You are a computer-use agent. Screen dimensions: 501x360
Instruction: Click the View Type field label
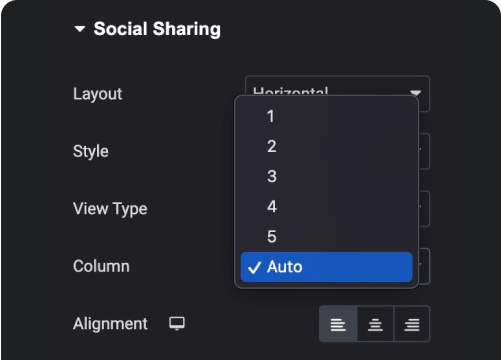tap(110, 209)
